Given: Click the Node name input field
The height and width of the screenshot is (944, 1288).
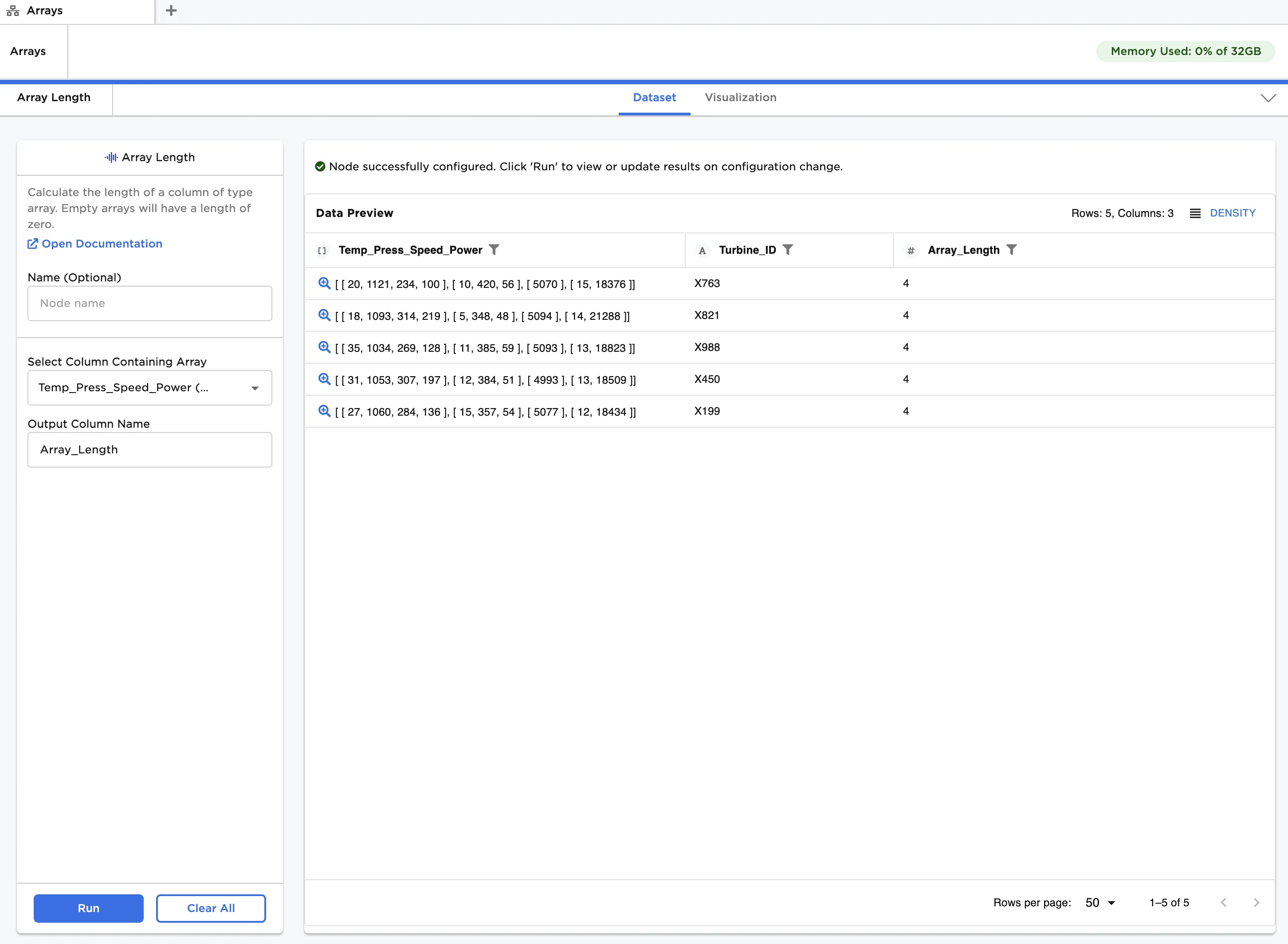Looking at the screenshot, I should [149, 303].
